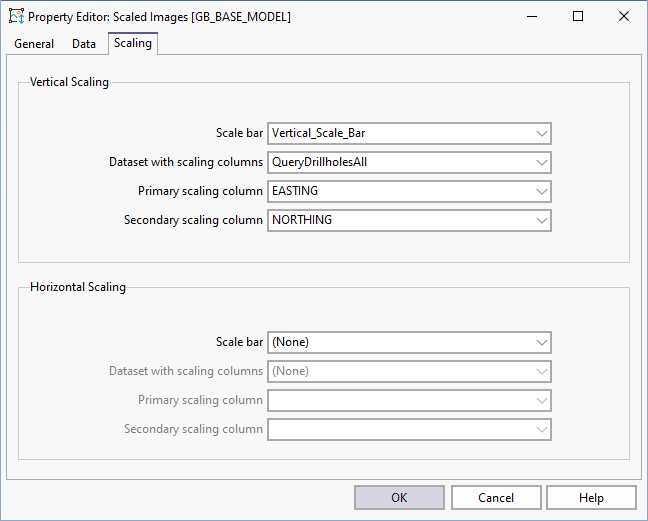Close the Property Editor dialog
The width and height of the screenshot is (648, 521).
[x=624, y=17]
